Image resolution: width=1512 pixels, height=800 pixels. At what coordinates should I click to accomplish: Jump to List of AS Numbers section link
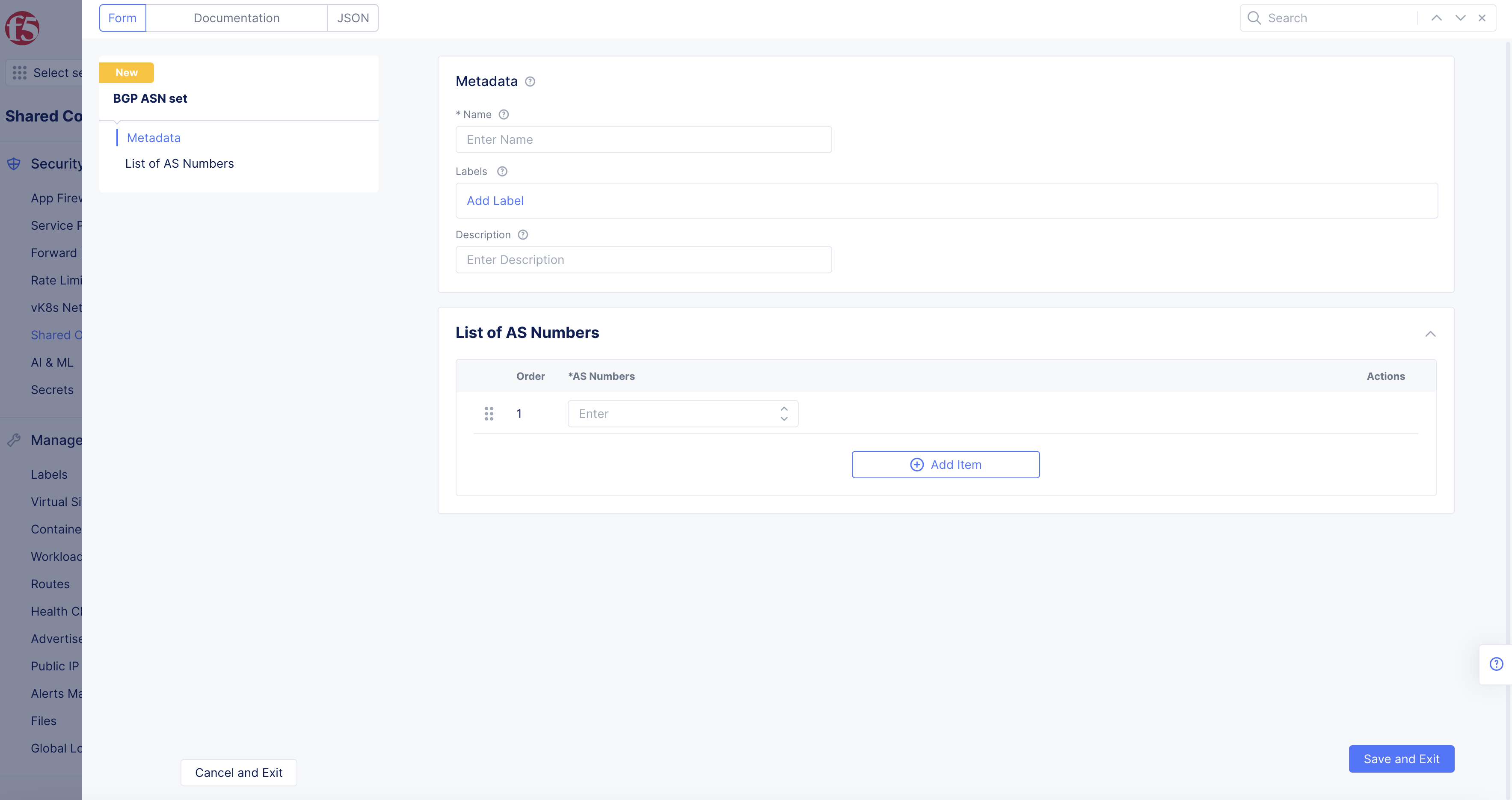tap(179, 164)
